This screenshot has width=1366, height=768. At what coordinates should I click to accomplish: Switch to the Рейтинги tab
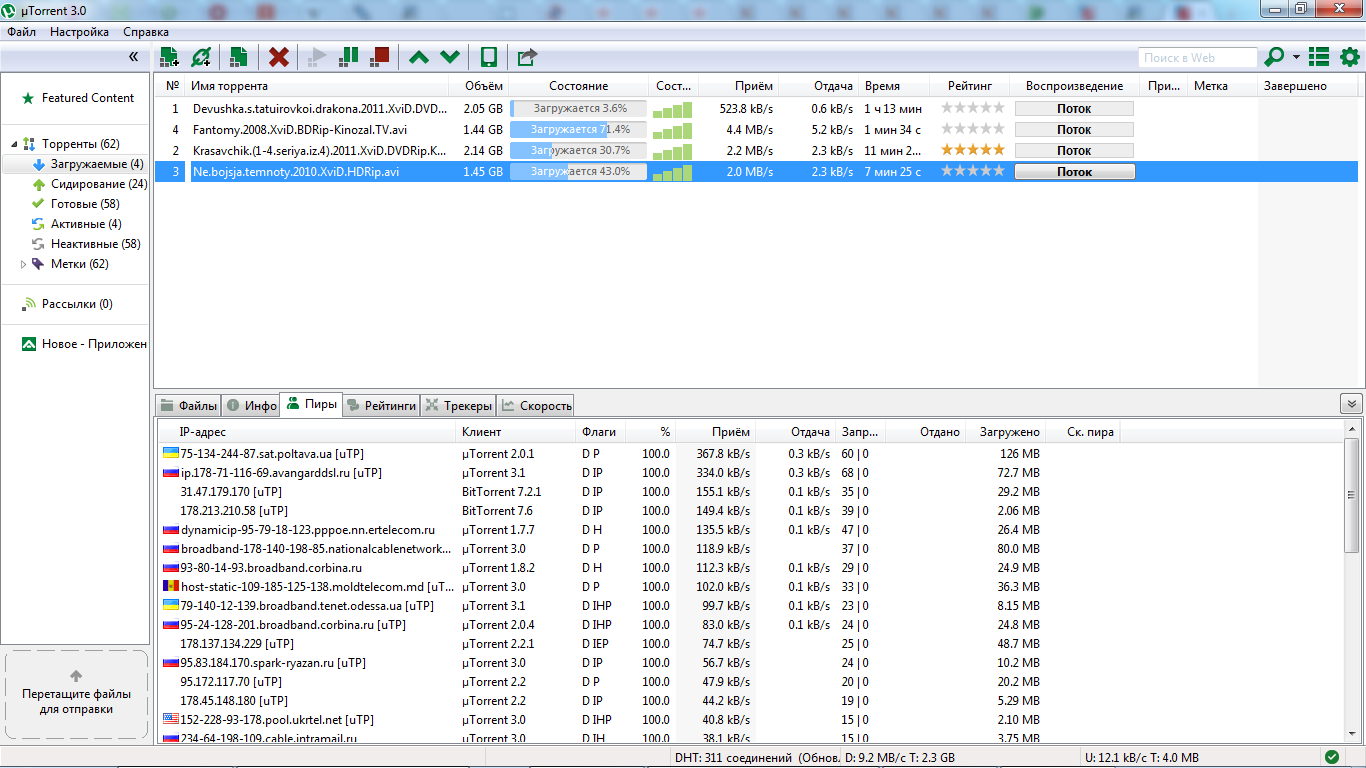coord(381,405)
